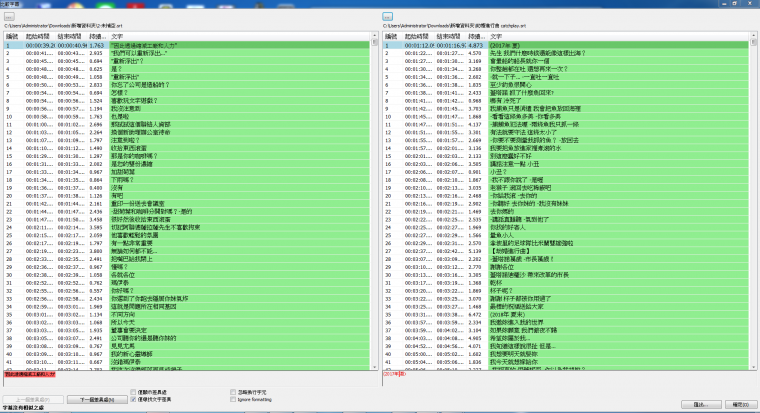Select row 31 in the left subtitle list
760x413 pixels.
tap(187, 283)
